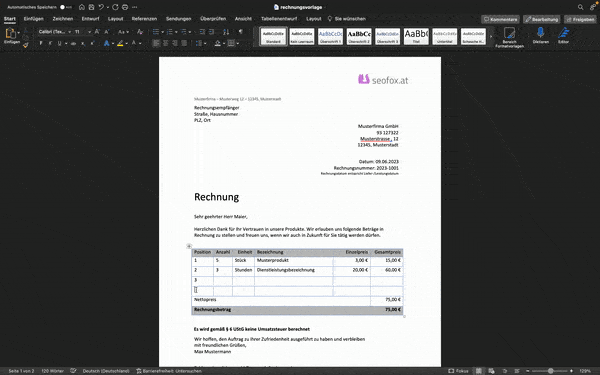Open the Tabellenentwurf tab
This screenshot has width=600, height=375.
(x=279, y=19)
